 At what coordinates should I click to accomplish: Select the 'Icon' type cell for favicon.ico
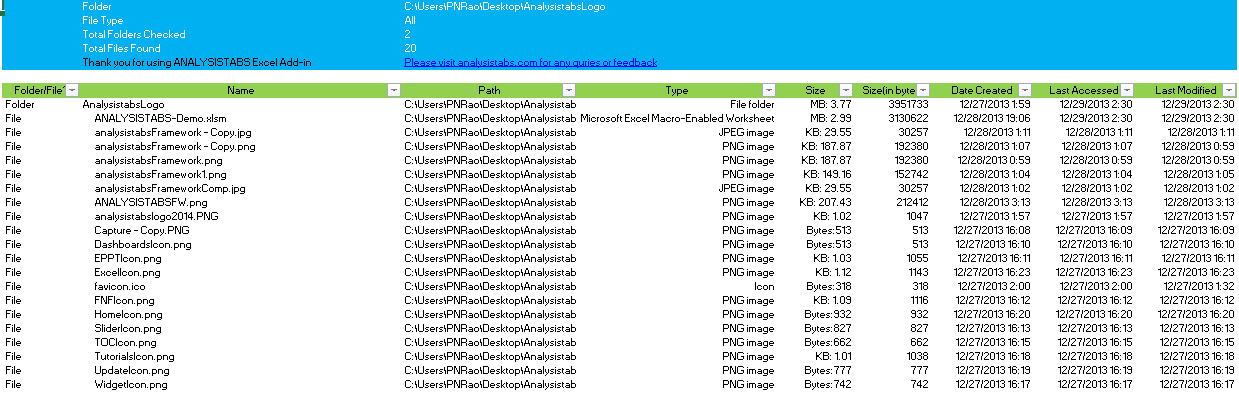click(764, 286)
